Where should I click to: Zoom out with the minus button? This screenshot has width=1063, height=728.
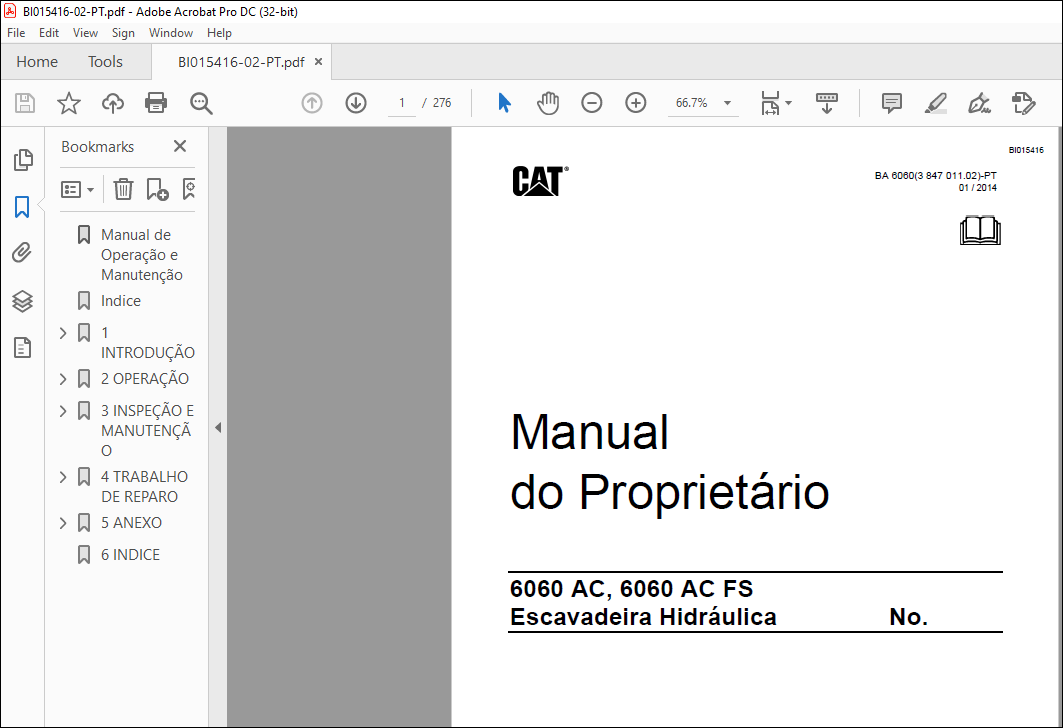tap(592, 103)
